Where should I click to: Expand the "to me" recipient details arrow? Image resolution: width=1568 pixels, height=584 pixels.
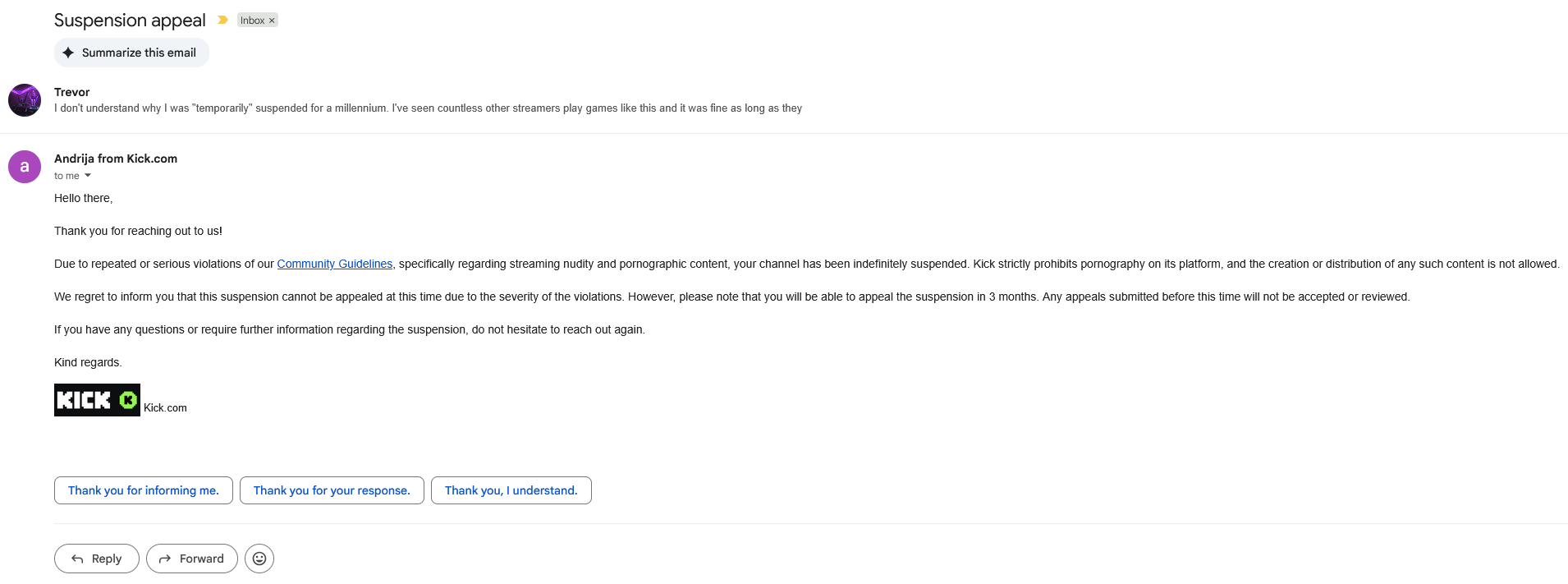[88, 176]
